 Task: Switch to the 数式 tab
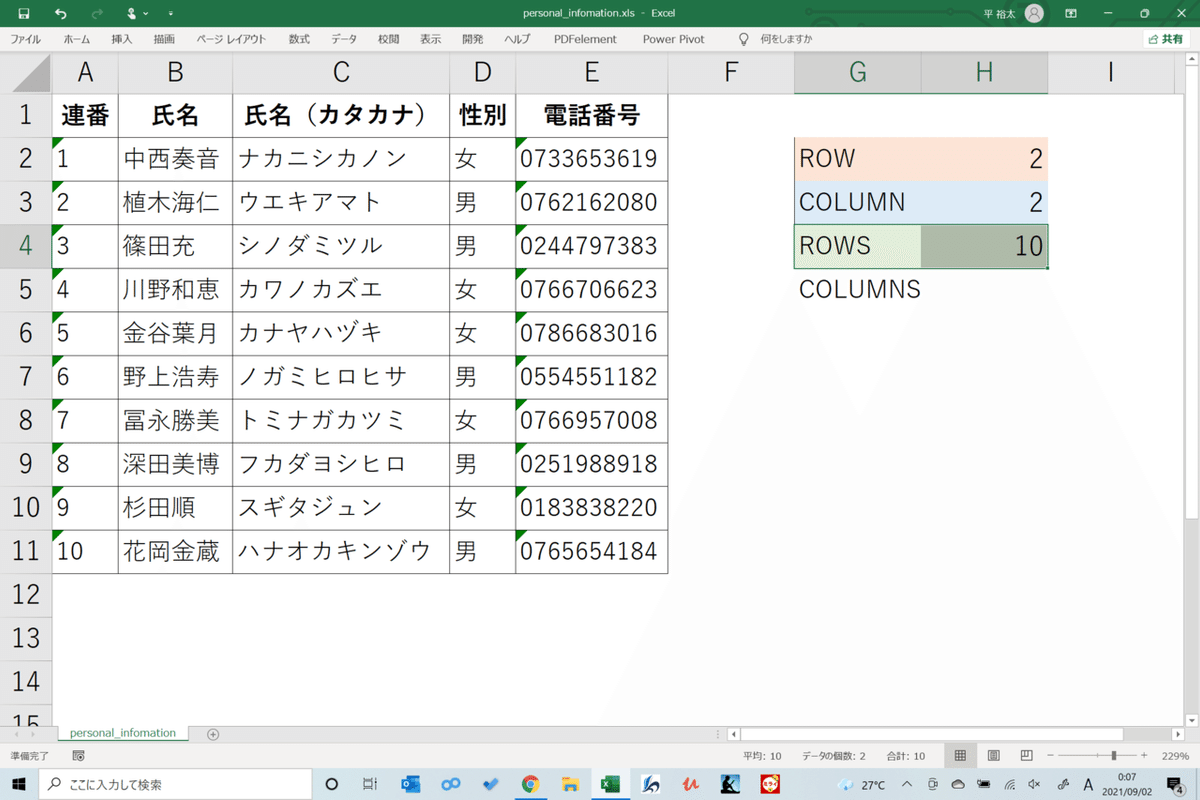(298, 39)
